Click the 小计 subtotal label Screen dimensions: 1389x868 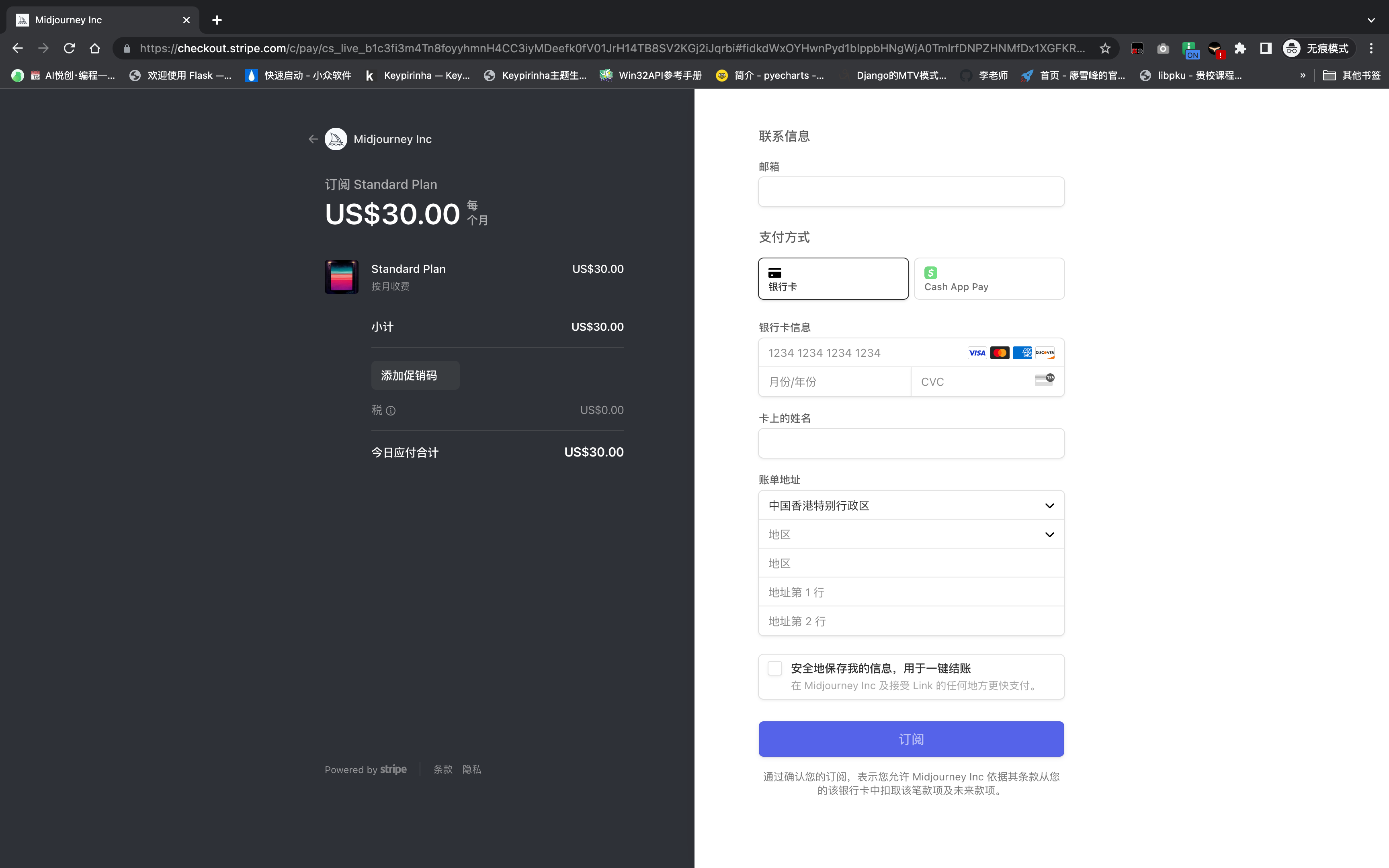point(382,327)
